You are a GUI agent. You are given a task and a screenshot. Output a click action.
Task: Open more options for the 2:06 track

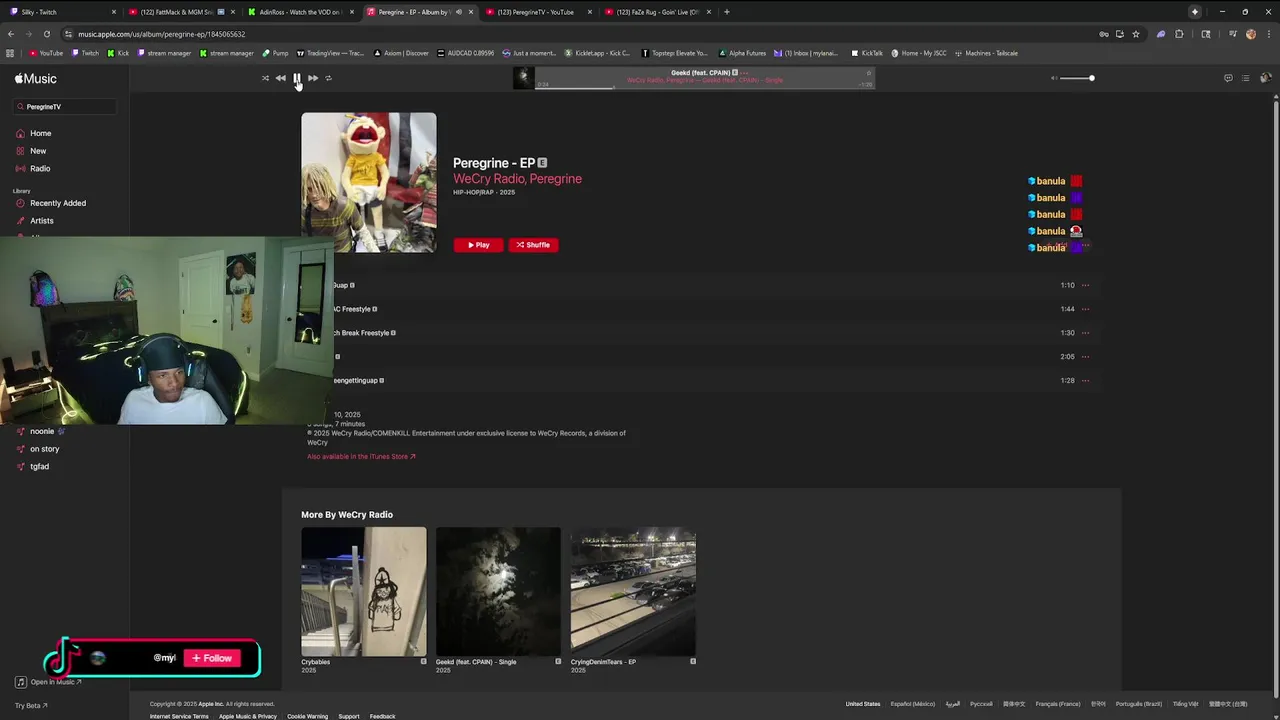point(1085,357)
